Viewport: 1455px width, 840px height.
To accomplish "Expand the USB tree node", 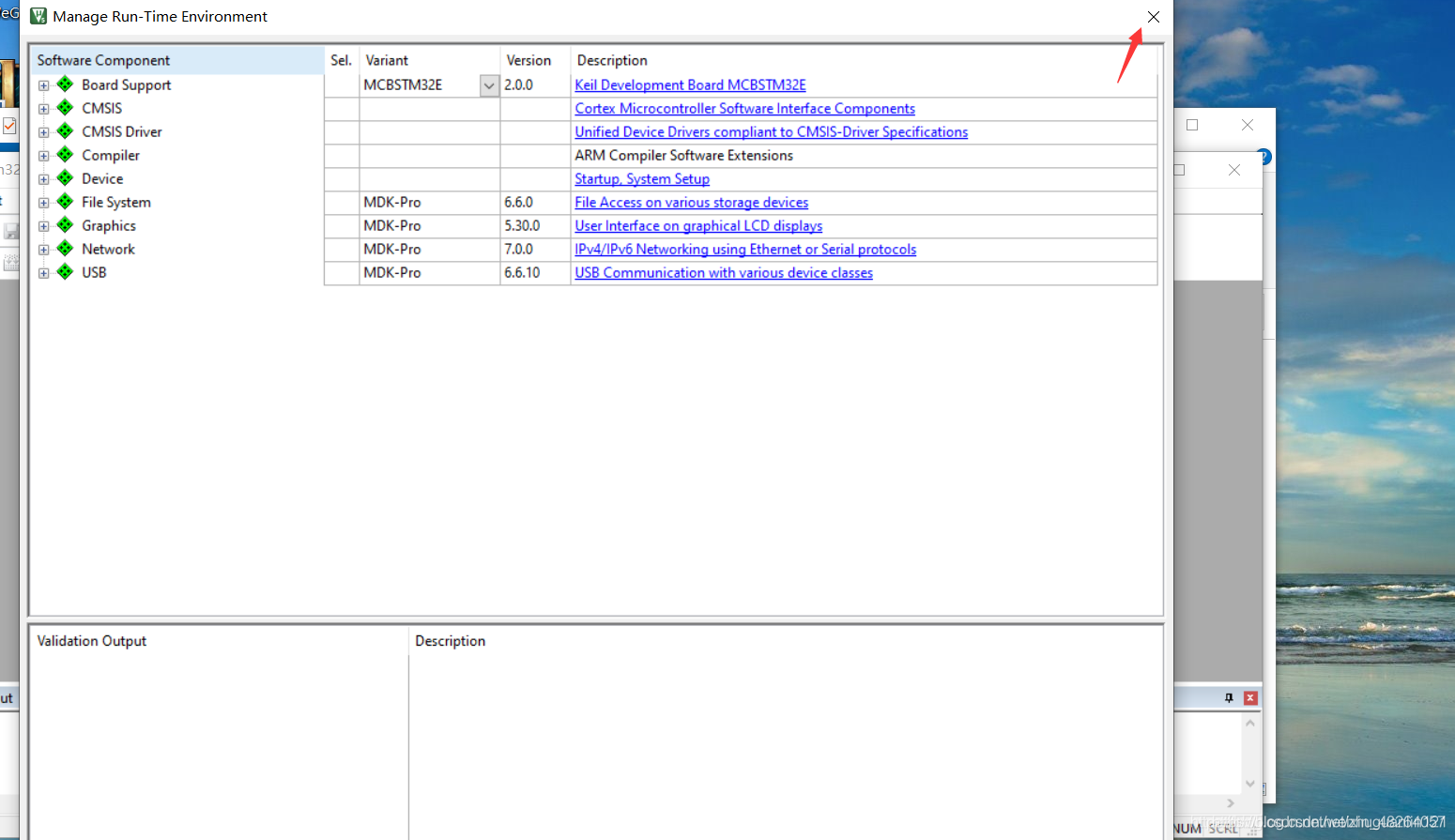I will click(x=43, y=273).
